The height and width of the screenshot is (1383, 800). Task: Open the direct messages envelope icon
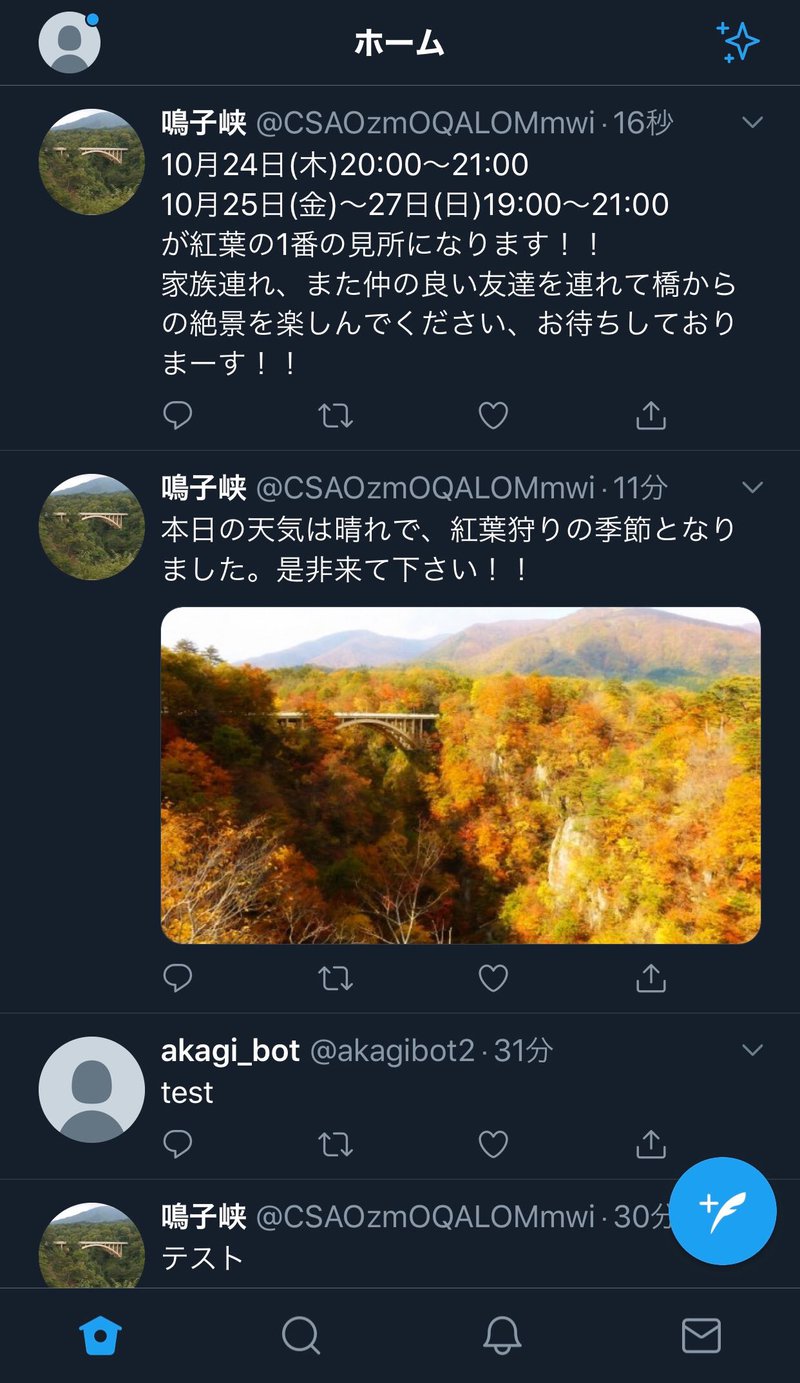pyautogui.click(x=700, y=1334)
